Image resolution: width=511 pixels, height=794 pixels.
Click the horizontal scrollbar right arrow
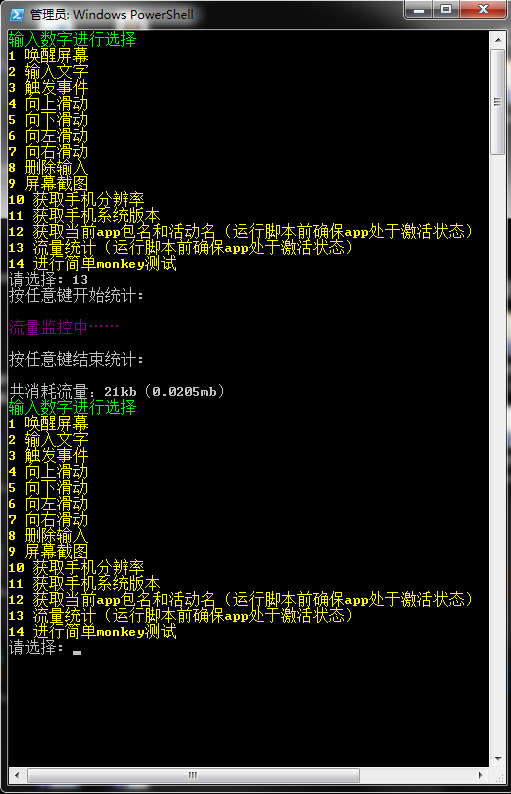click(481, 775)
